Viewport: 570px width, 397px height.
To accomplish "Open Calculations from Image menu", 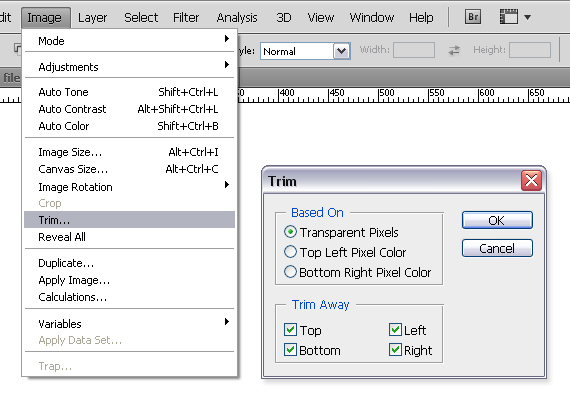I will (x=129, y=297).
